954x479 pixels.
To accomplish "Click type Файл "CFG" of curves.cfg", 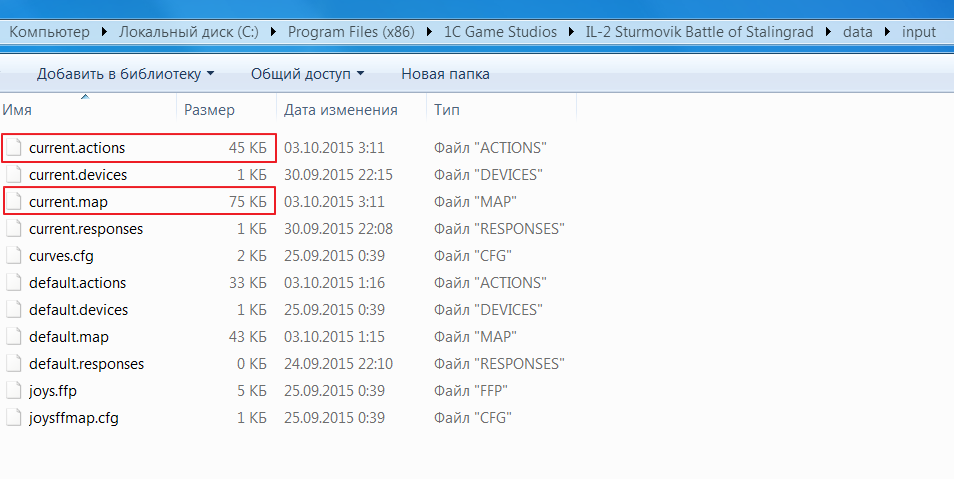I will point(473,256).
